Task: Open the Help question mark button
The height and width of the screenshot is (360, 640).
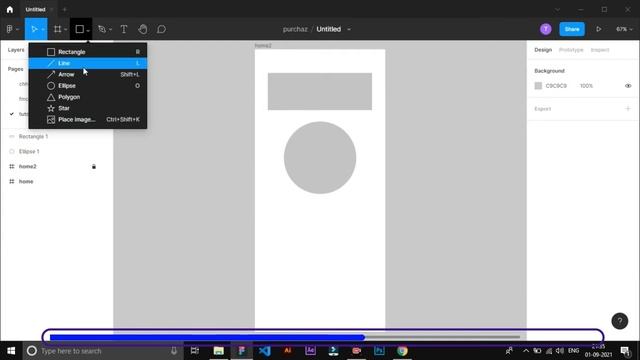Action: [620, 321]
